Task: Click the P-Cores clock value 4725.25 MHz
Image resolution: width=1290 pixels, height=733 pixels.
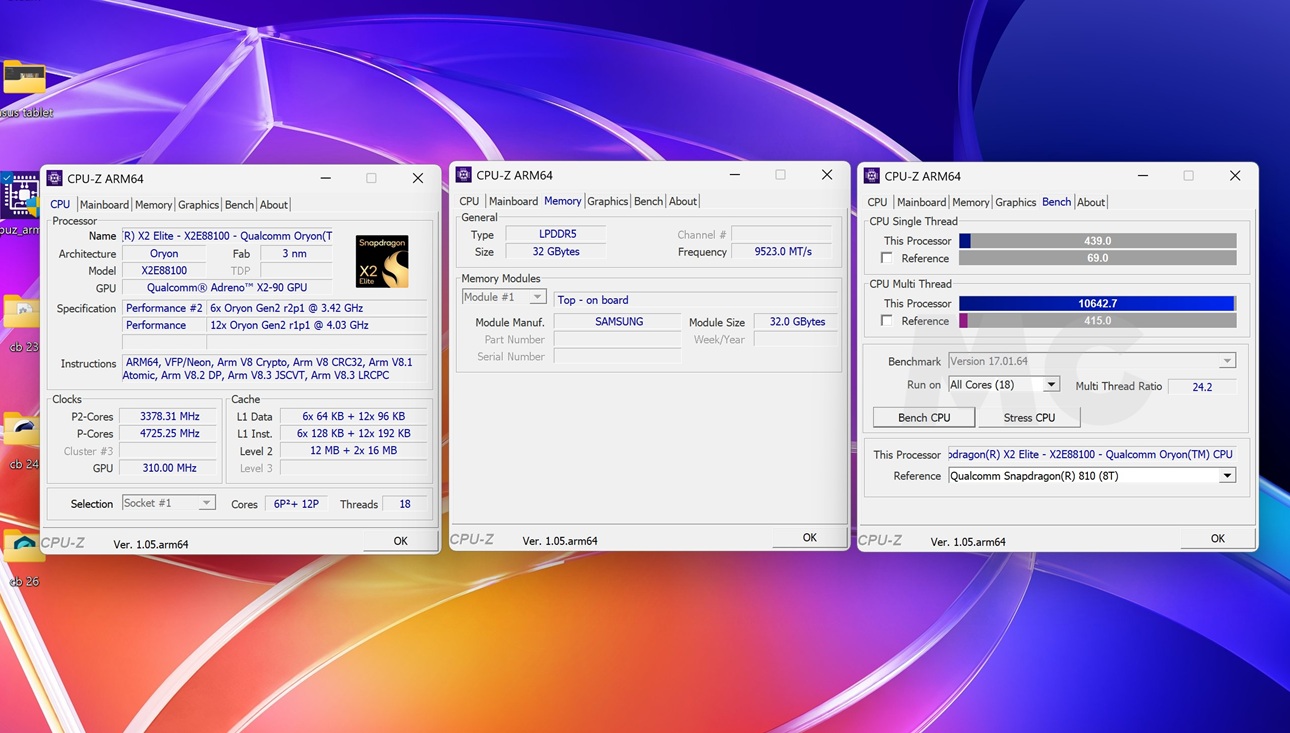Action: [x=169, y=433]
